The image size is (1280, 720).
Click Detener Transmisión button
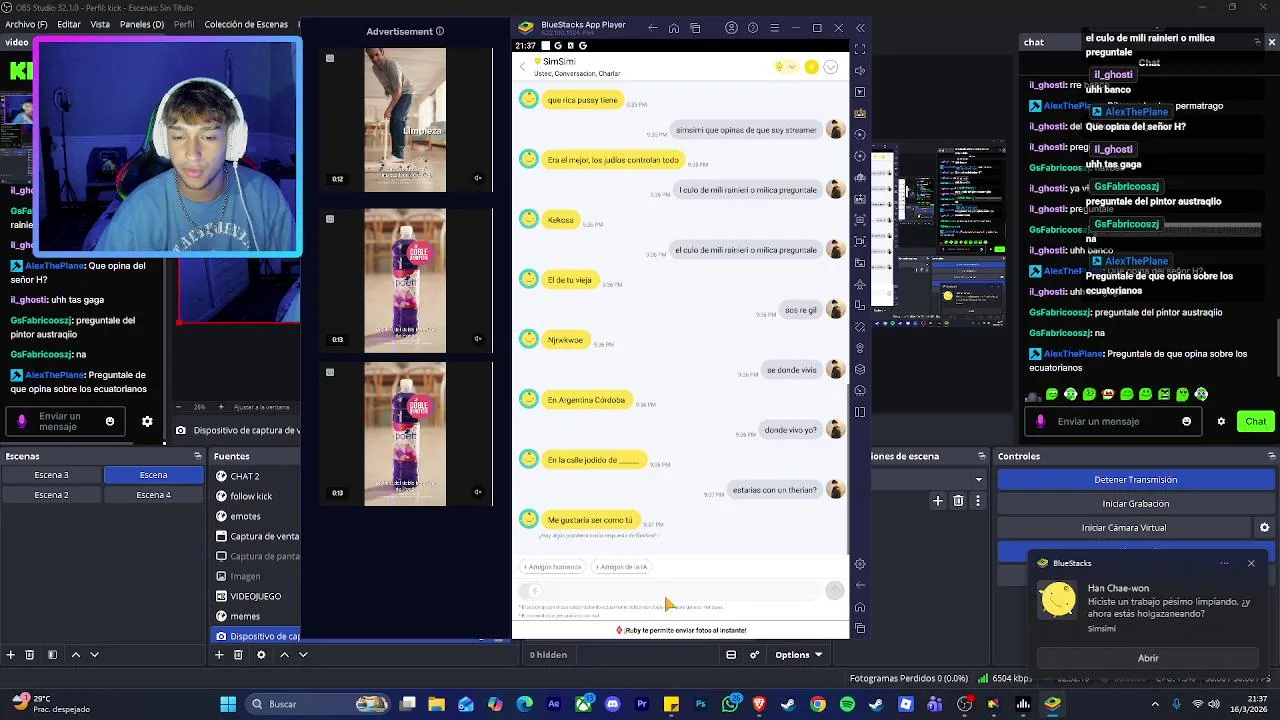[x=1135, y=480]
